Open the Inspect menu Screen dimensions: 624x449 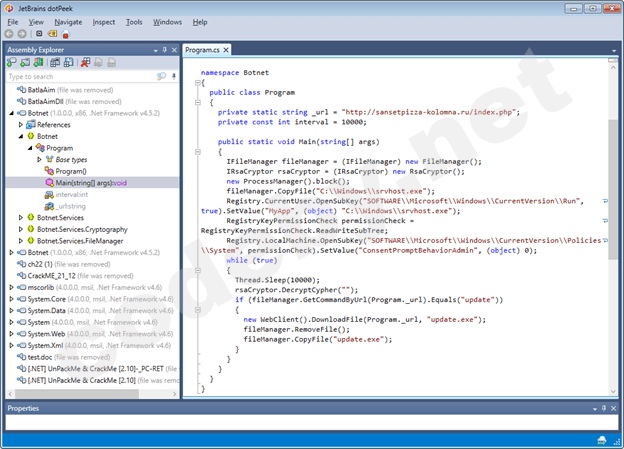tap(103, 22)
